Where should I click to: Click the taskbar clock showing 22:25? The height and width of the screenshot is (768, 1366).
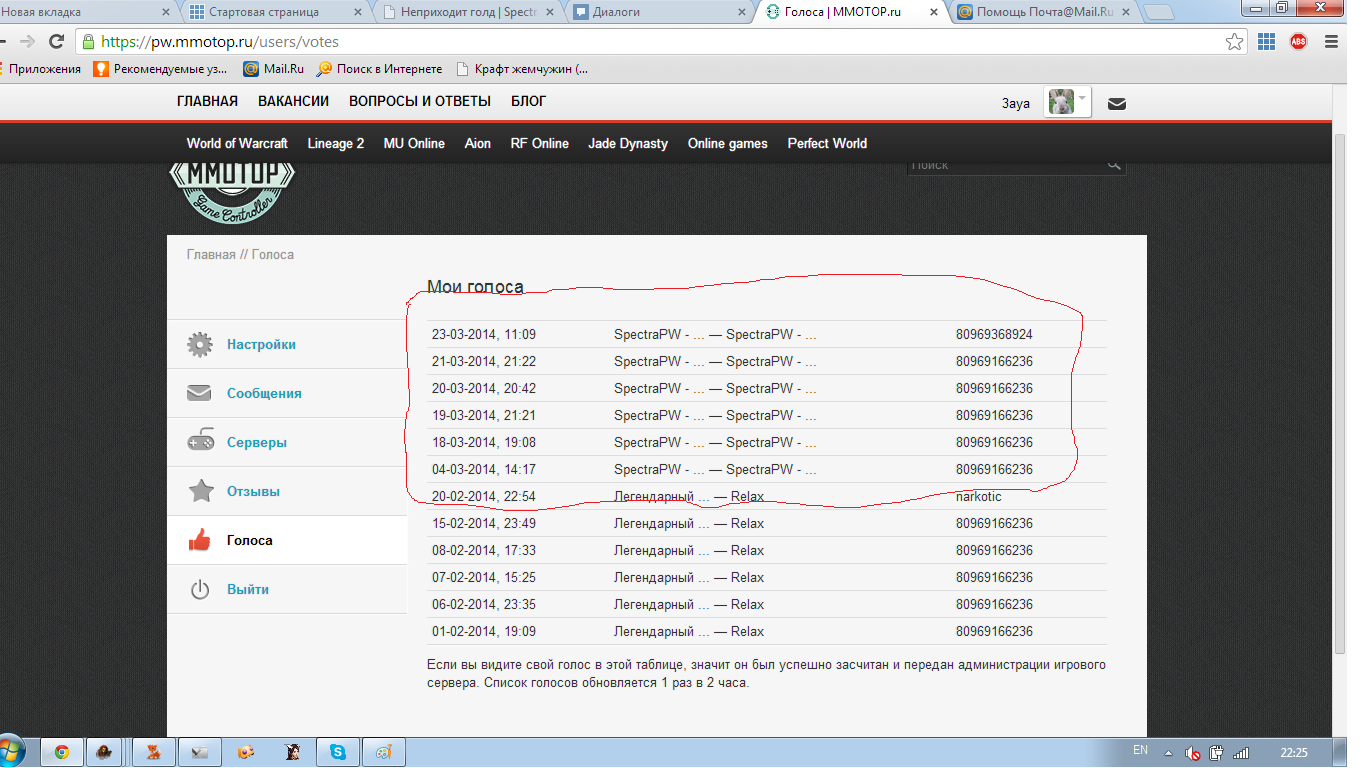click(1294, 753)
